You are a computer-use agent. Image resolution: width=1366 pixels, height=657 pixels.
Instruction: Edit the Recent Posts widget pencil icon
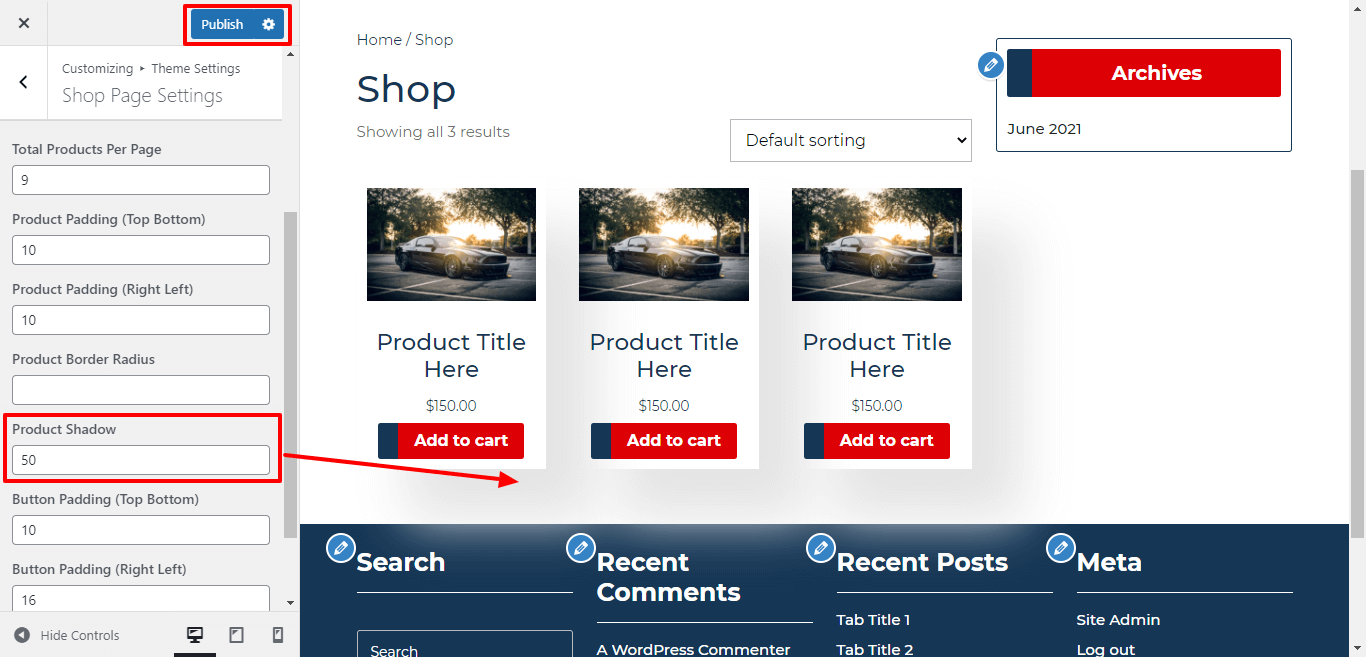(x=821, y=548)
